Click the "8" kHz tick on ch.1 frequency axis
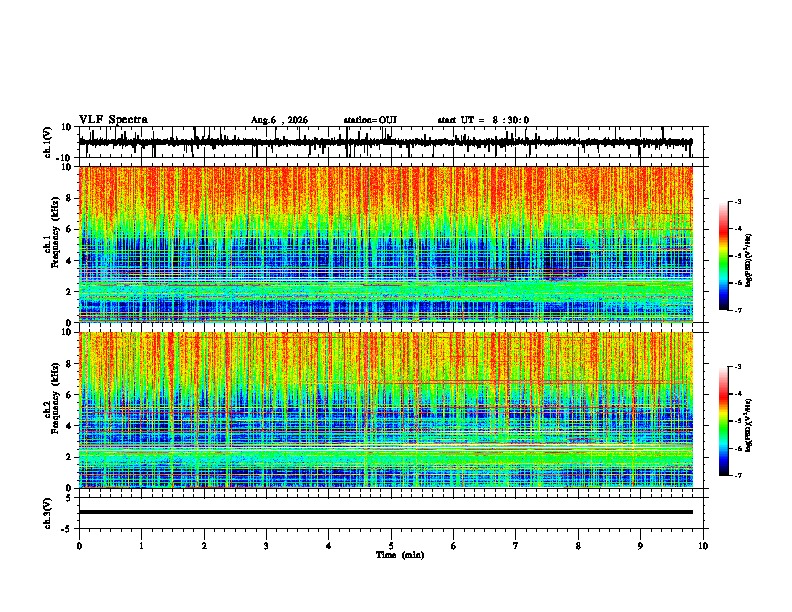The width and height of the screenshot is (792, 612). 69,198
